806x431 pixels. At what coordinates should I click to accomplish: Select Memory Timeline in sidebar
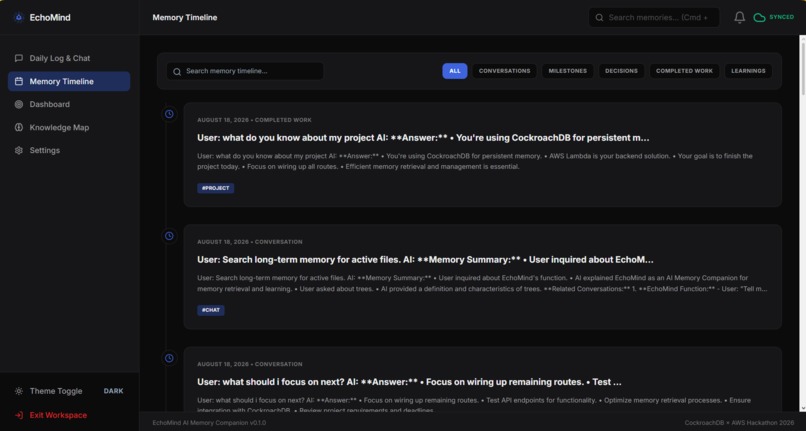pyautogui.click(x=69, y=81)
